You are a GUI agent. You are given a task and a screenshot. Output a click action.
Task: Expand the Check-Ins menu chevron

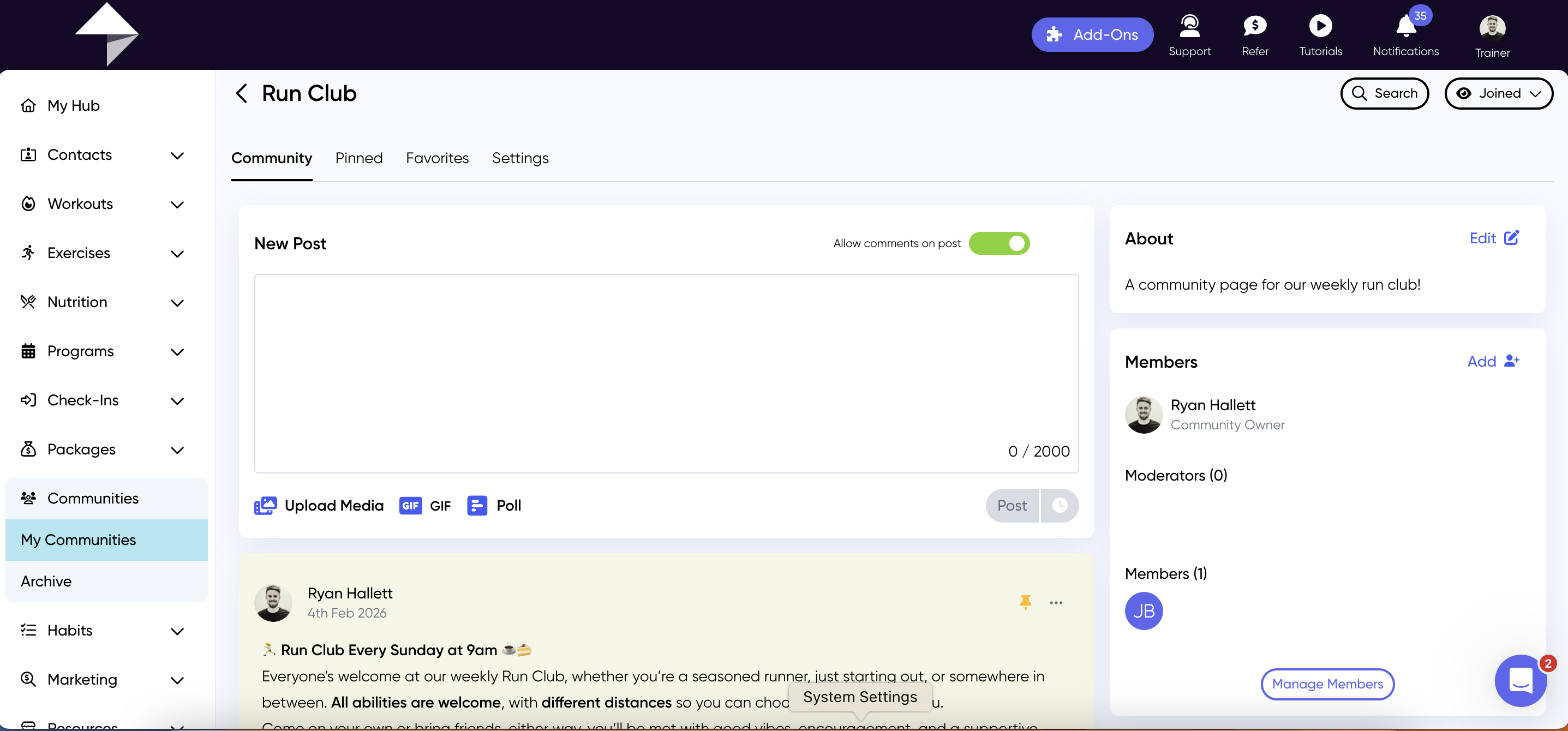click(177, 401)
